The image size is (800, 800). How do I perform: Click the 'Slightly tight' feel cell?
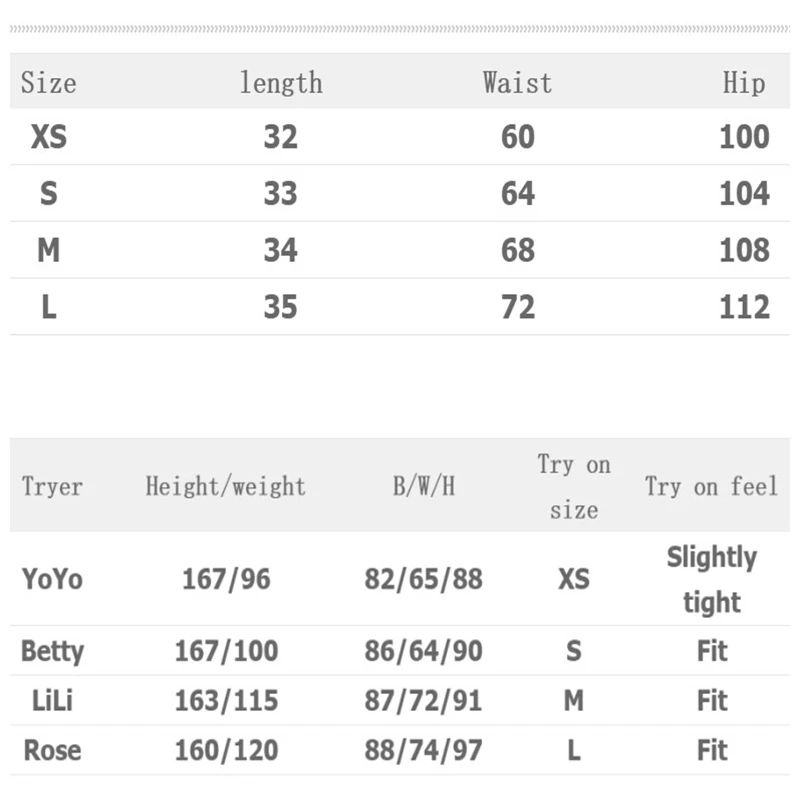(x=711, y=579)
